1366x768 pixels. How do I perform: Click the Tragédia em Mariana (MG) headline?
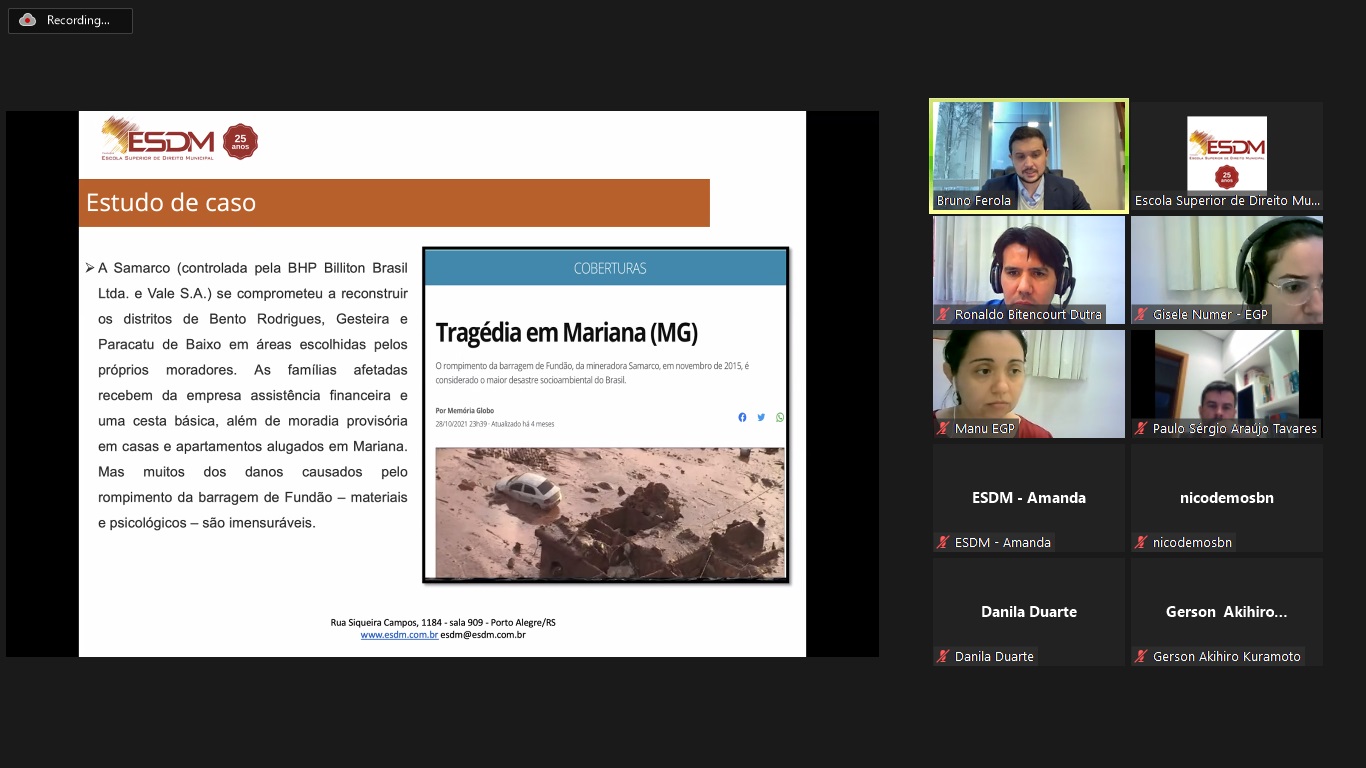tap(567, 332)
